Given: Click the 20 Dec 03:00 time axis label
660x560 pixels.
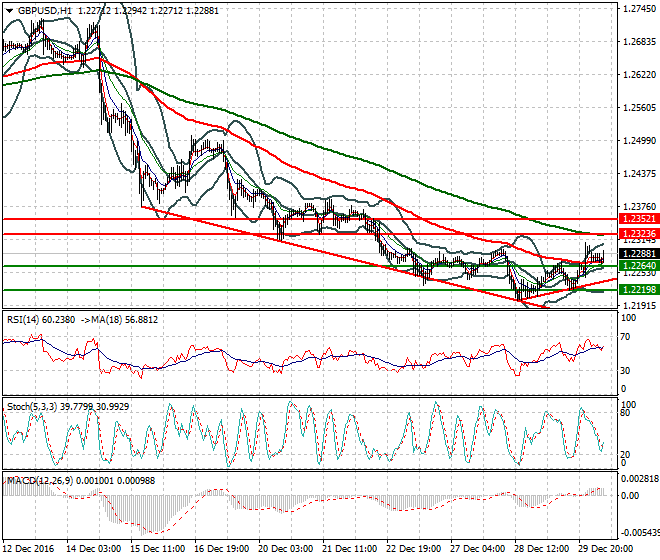Looking at the screenshot, I should coord(285,549).
